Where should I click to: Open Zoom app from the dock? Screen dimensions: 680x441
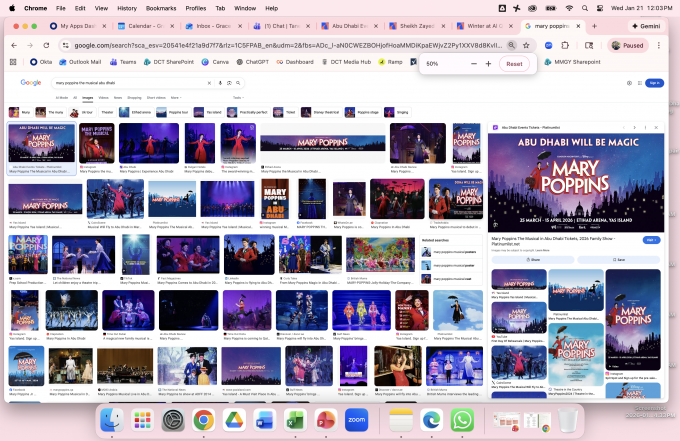pyautogui.click(x=357, y=420)
